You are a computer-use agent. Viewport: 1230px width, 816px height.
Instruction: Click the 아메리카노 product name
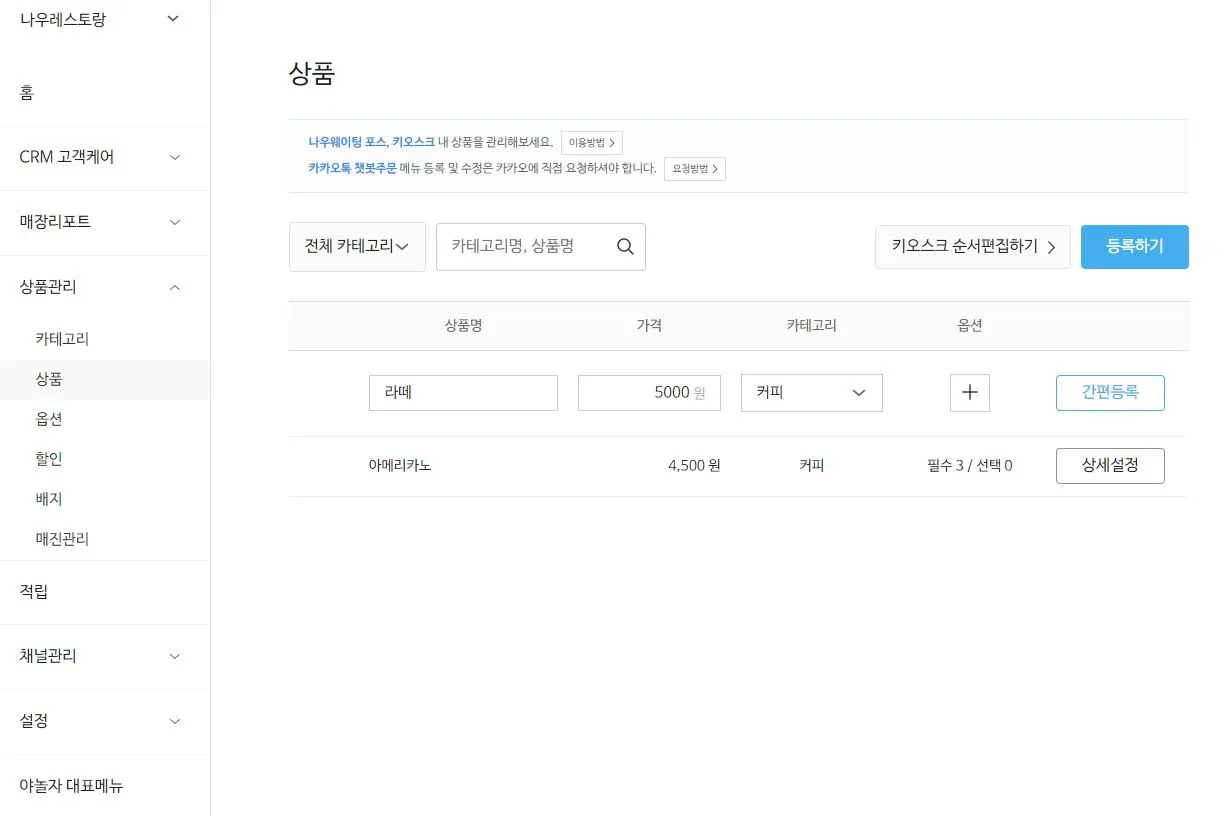point(400,466)
